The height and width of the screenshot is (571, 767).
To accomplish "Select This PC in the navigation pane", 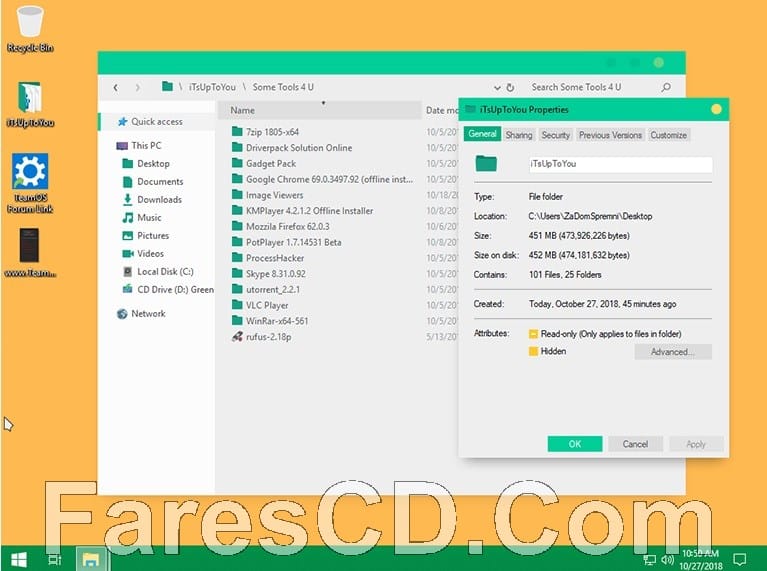I will [x=146, y=145].
